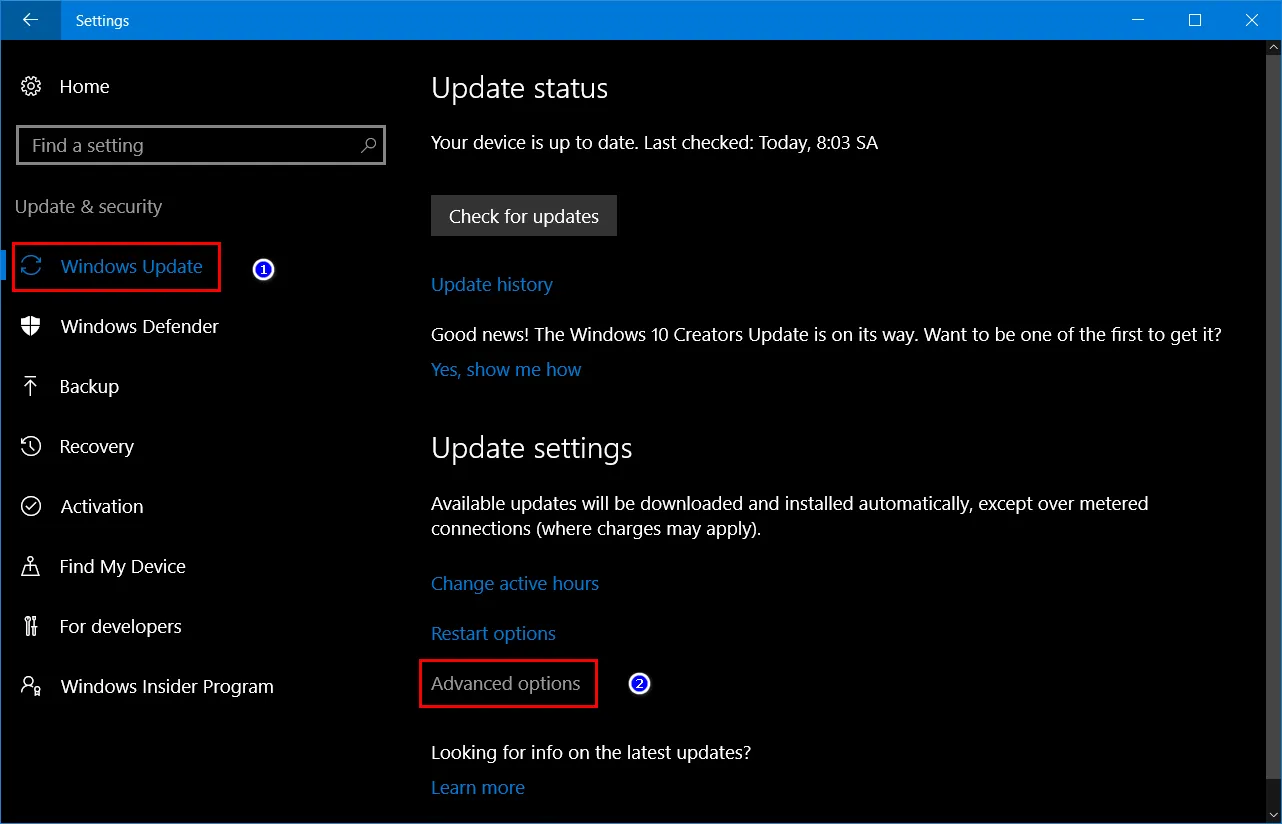The image size is (1282, 824).
Task: Open Advanced options link
Action: 506,683
